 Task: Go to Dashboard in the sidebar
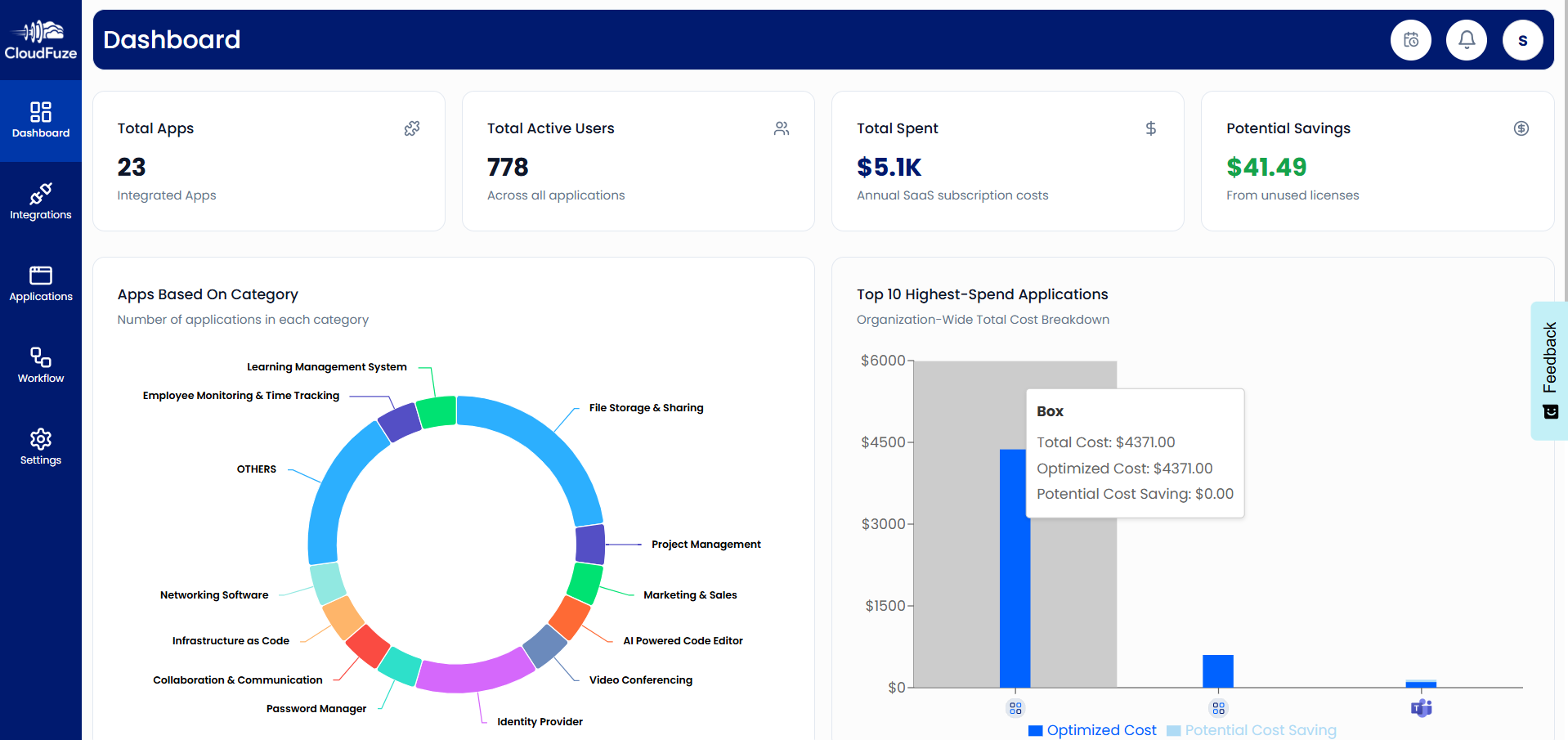[41, 120]
